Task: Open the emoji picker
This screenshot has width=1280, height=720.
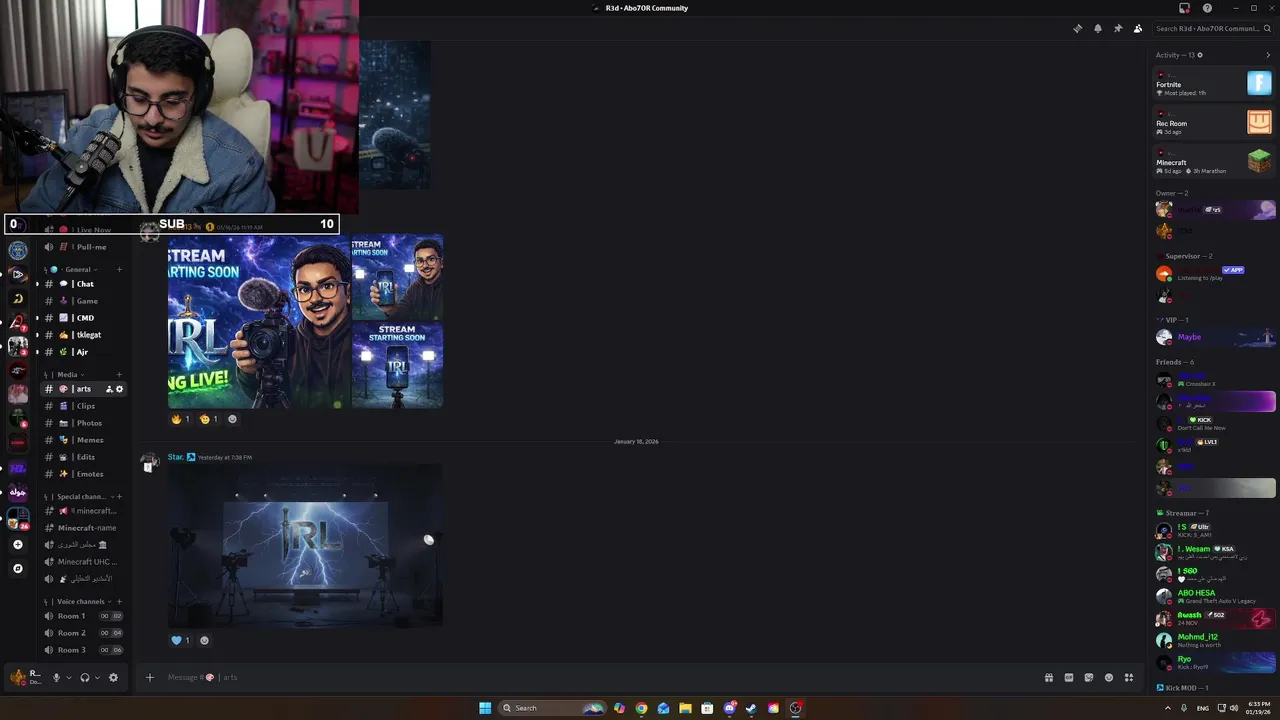Action: (1108, 677)
